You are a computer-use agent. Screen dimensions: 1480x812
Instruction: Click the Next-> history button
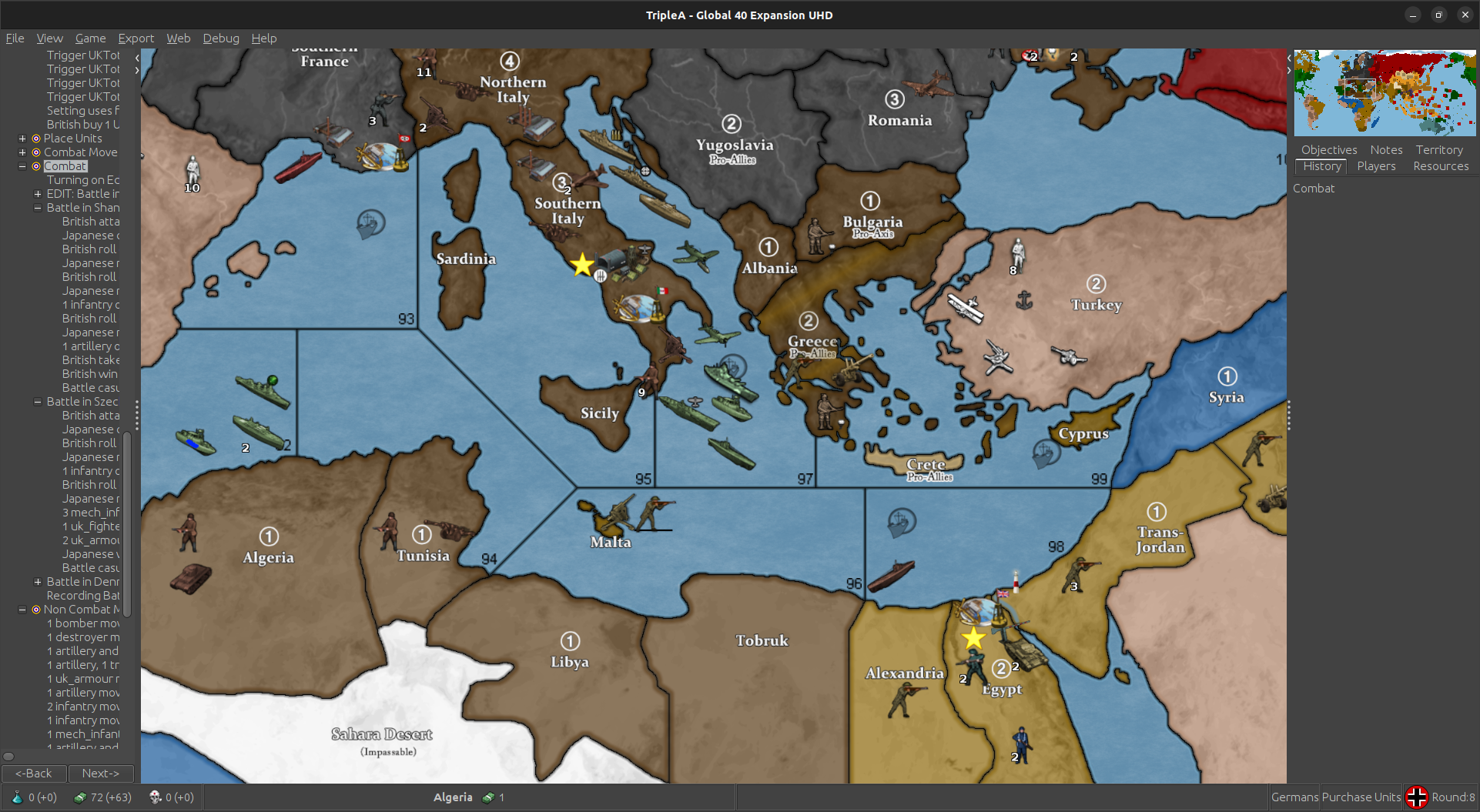[x=101, y=773]
